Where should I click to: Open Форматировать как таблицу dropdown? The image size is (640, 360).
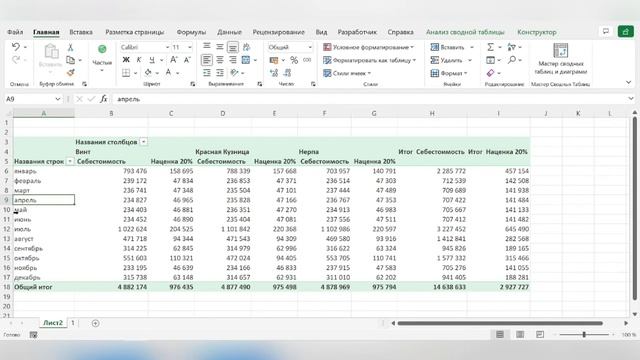[x=369, y=60]
